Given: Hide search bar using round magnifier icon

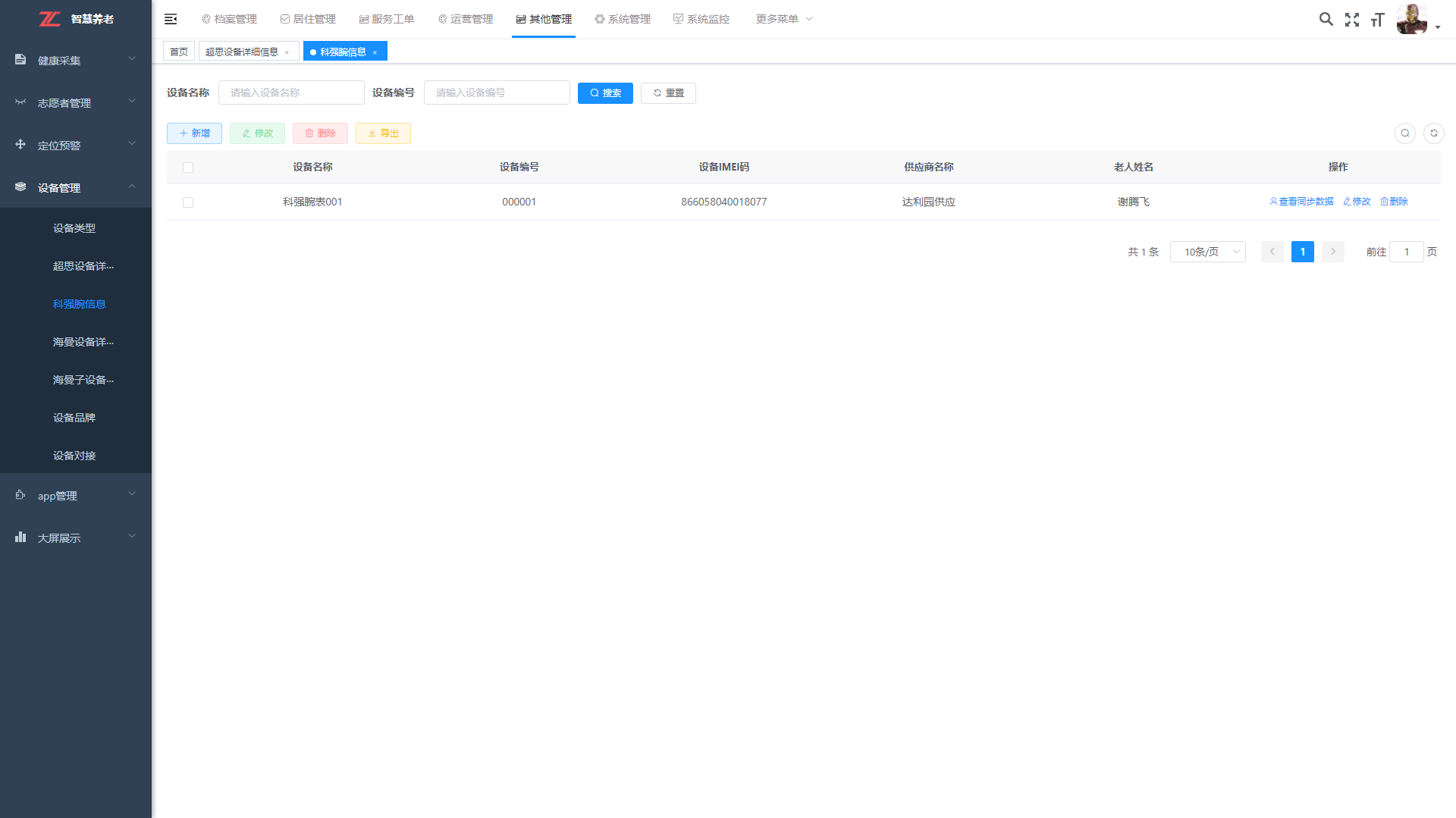Looking at the screenshot, I should click(1404, 133).
